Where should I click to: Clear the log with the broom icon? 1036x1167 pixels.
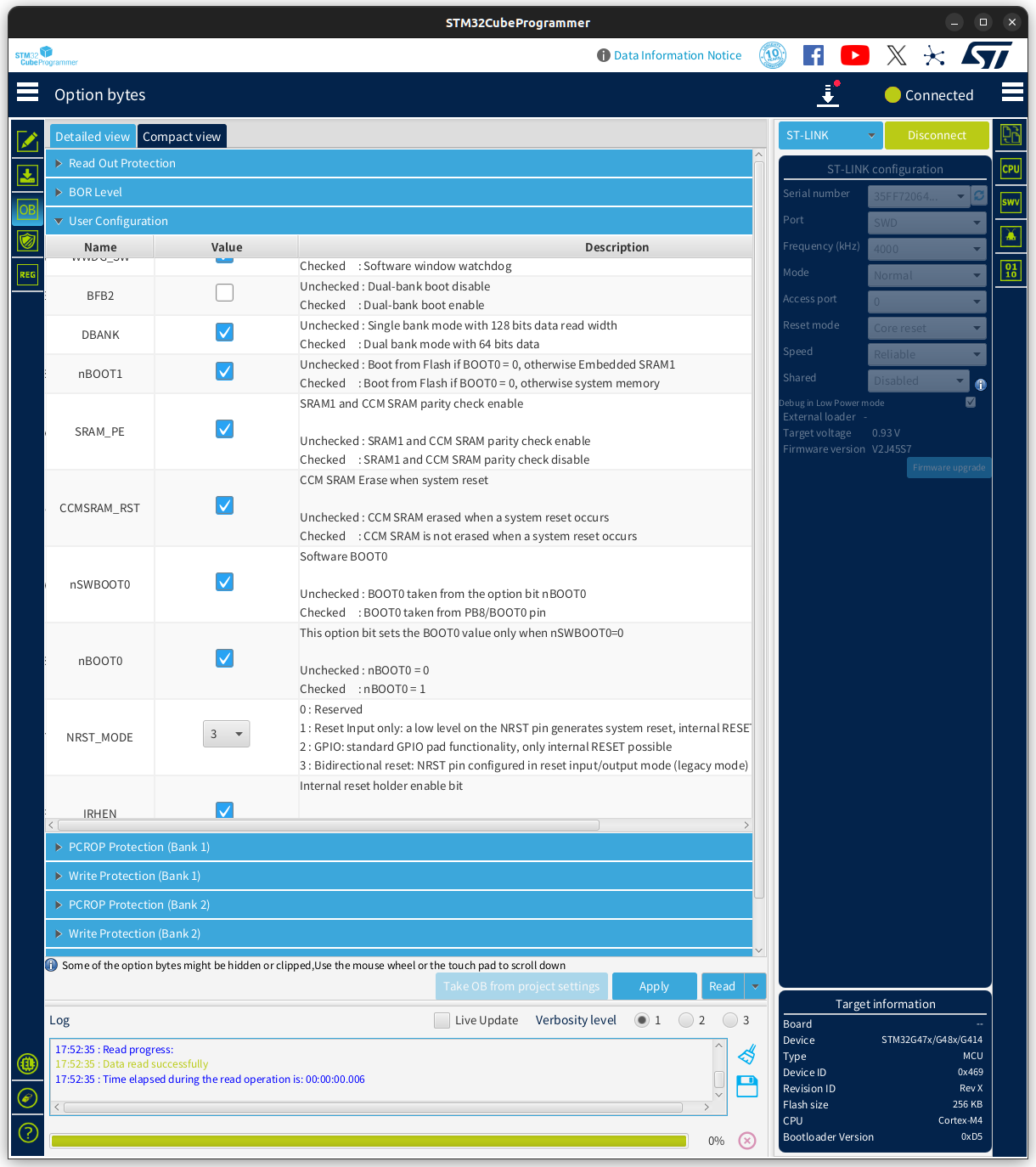coord(747,1054)
